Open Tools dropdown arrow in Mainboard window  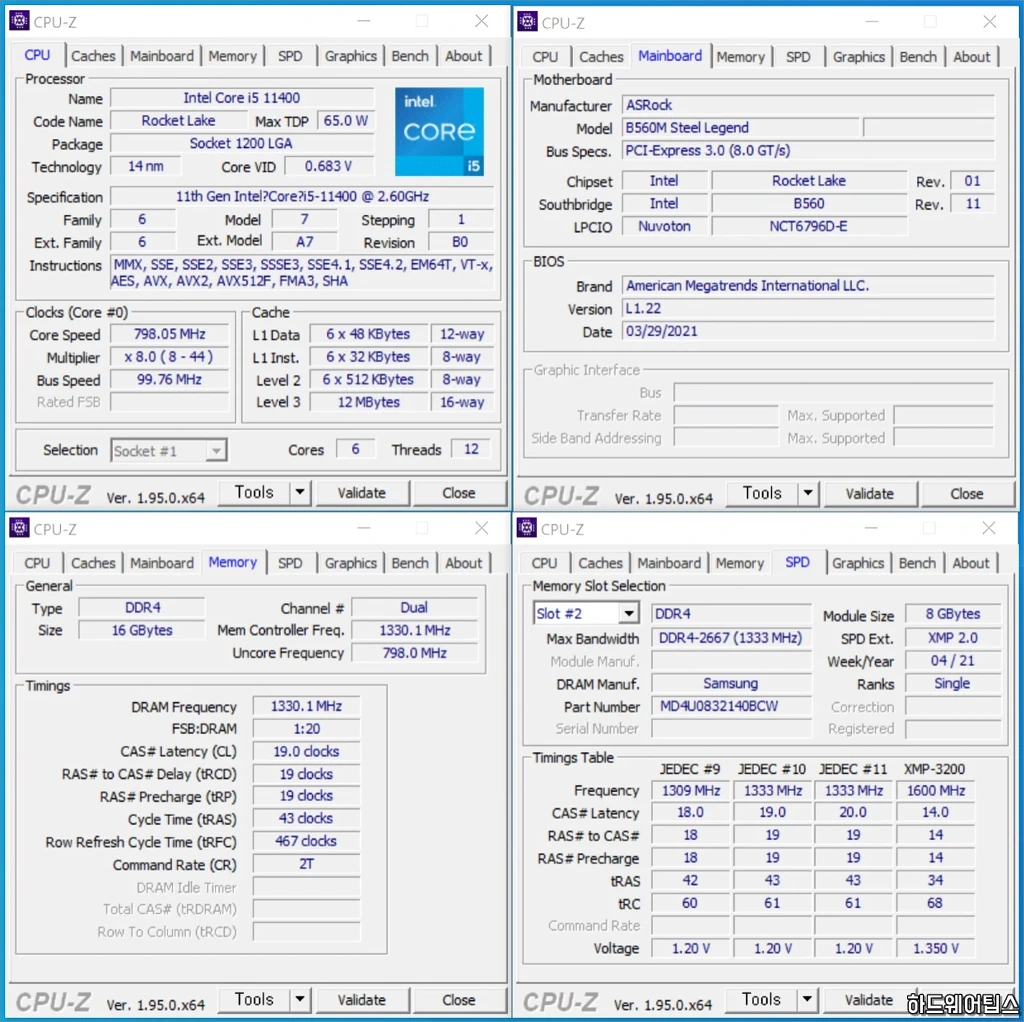click(808, 493)
